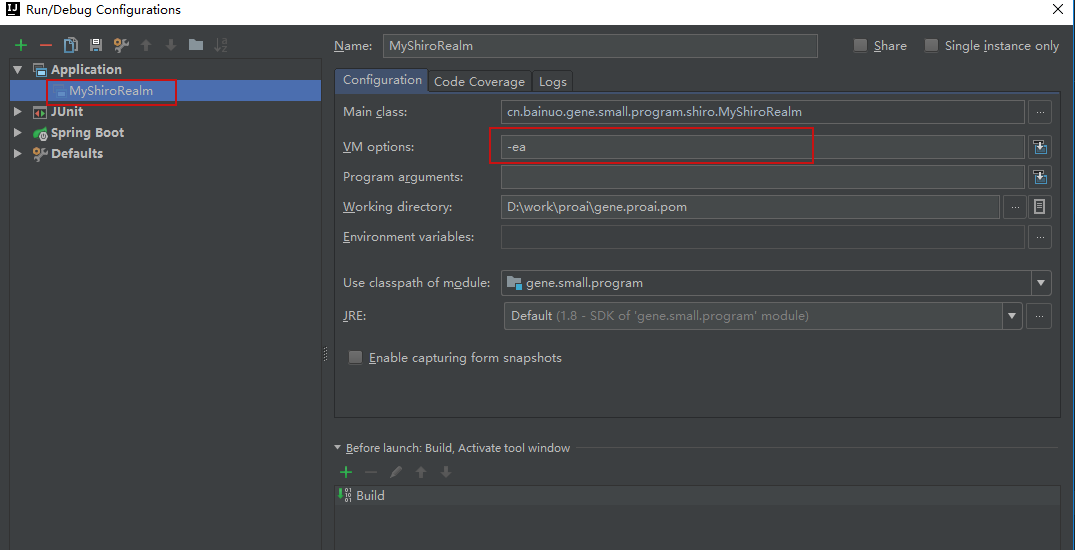Open edit defaults wrench icon
The image size is (1075, 550).
tap(121, 45)
